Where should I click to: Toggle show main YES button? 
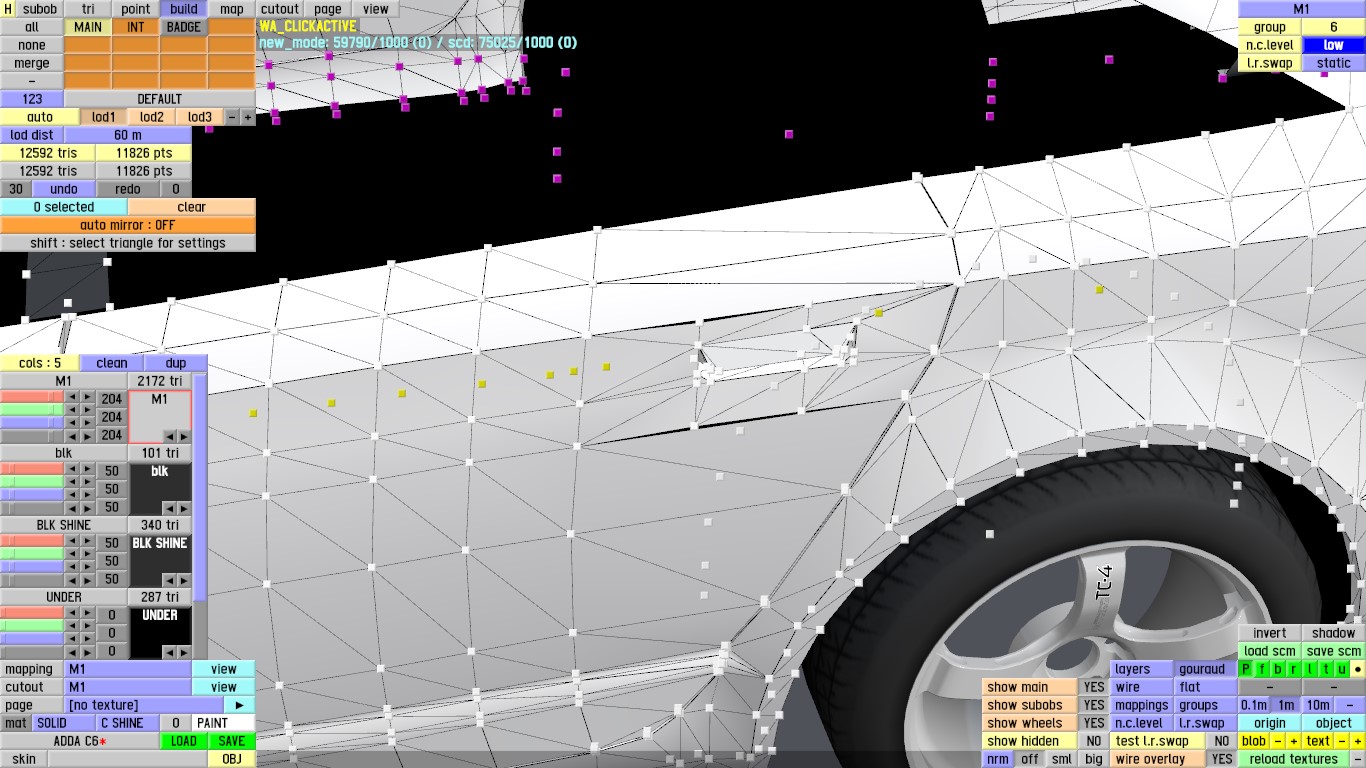click(1094, 687)
